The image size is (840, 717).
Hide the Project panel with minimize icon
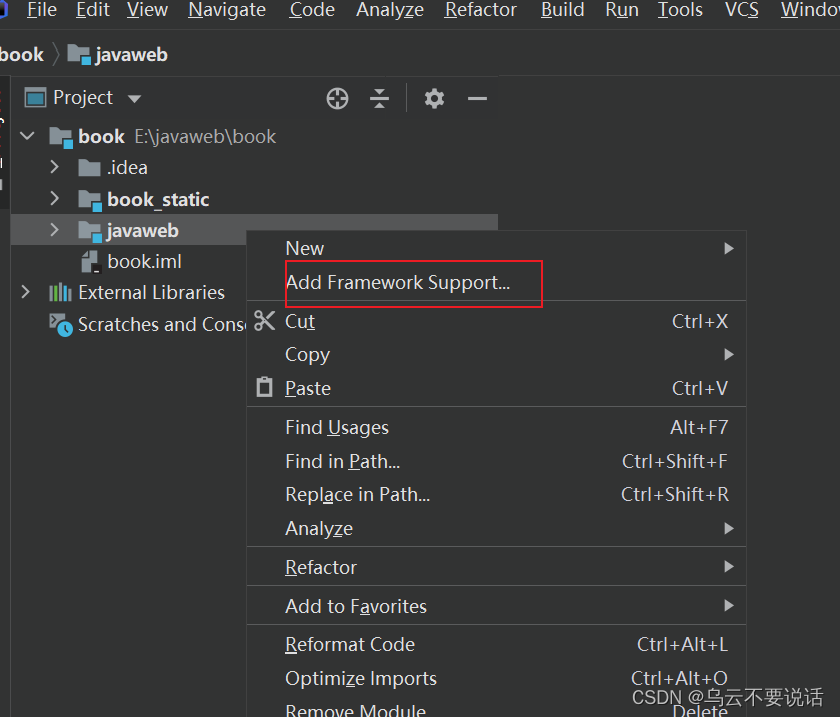coord(477,98)
